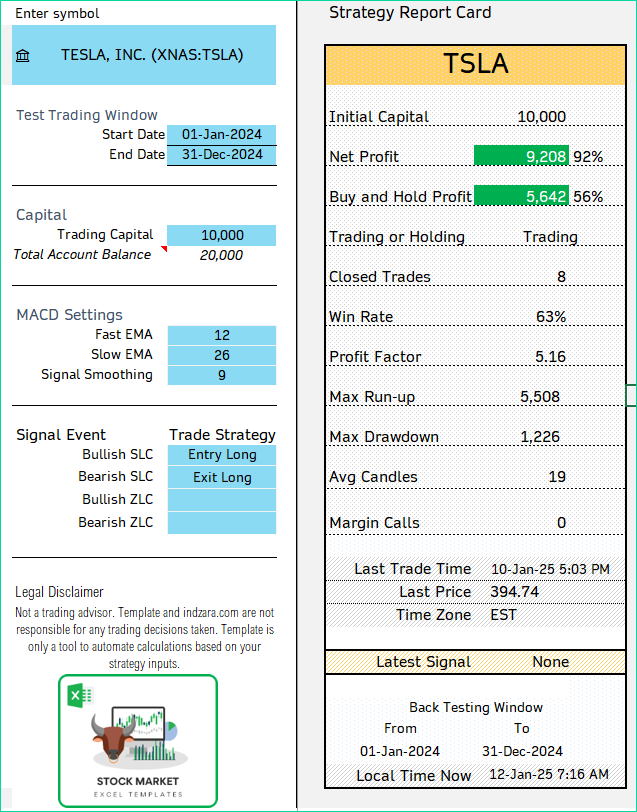Select the Buy and Hold percentage 56%
The width and height of the screenshot is (637, 812).
[x=588, y=197]
